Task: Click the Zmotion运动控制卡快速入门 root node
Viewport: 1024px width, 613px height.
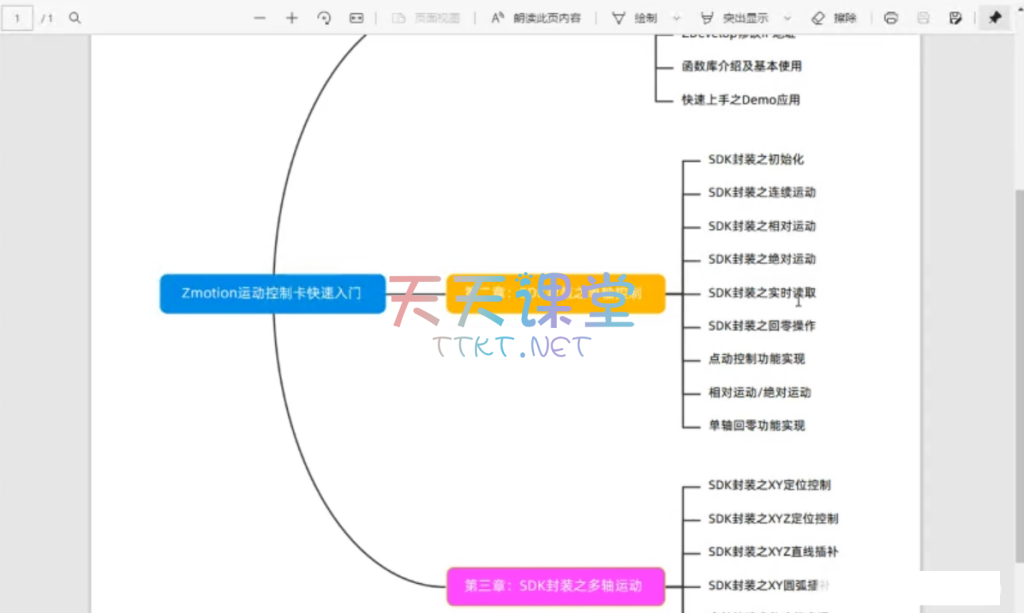Action: click(272, 294)
